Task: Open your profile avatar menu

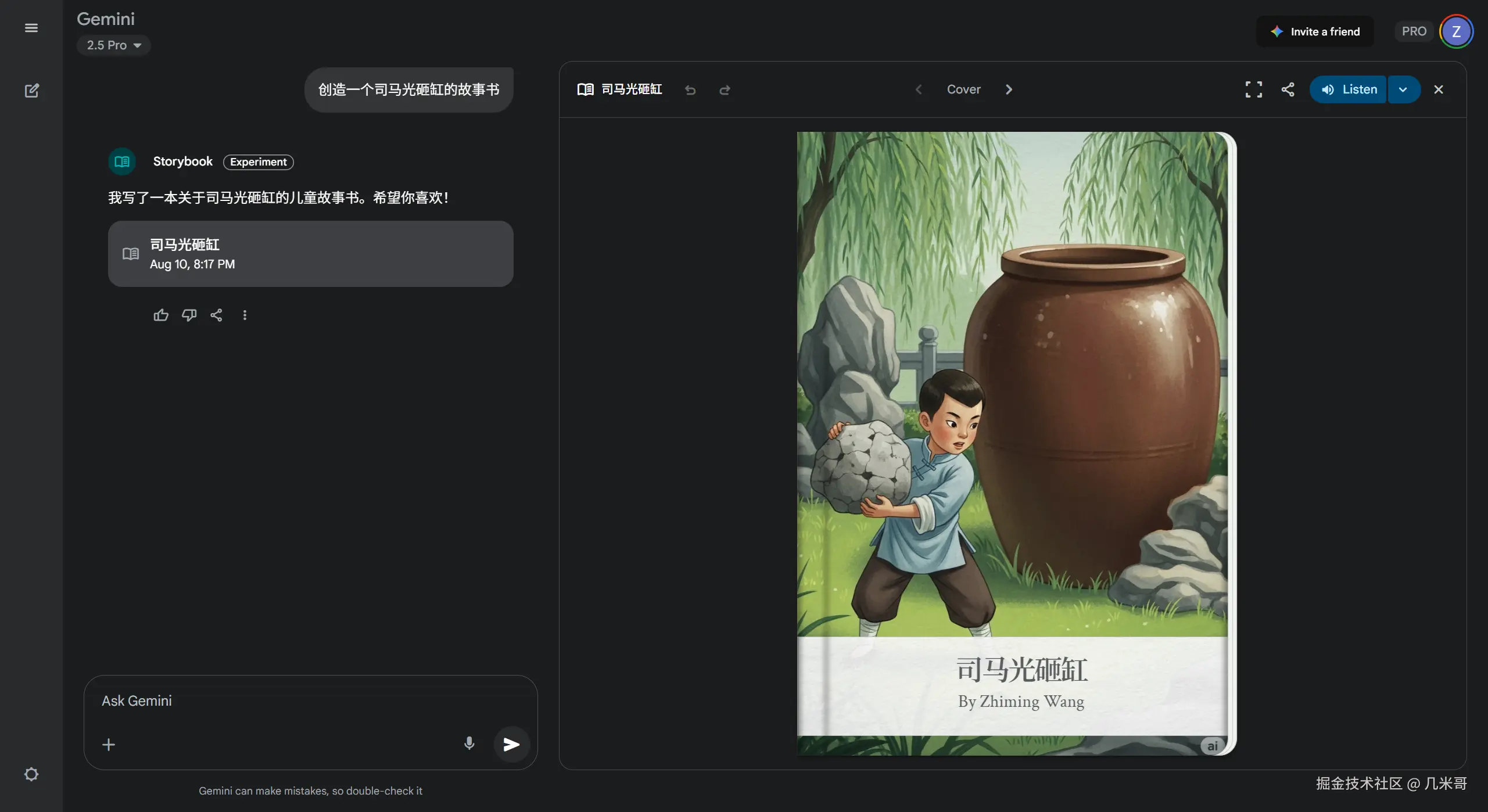Action: click(1455, 31)
